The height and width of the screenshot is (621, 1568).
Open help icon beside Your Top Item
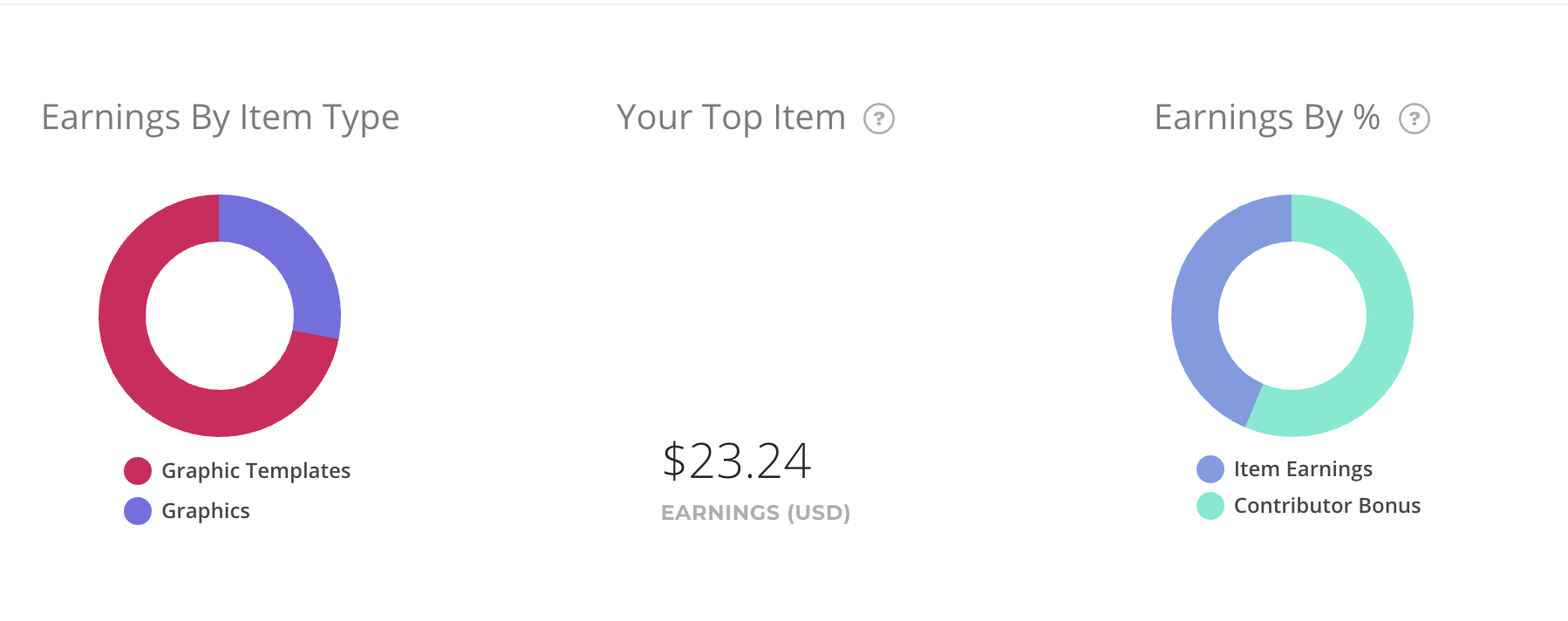(879, 119)
